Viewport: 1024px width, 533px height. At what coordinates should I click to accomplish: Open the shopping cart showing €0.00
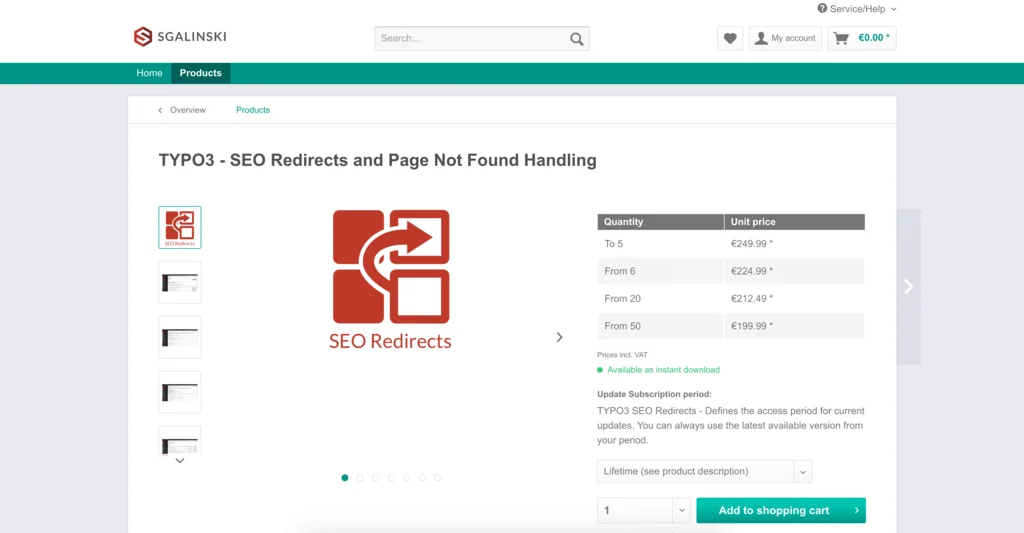click(861, 39)
